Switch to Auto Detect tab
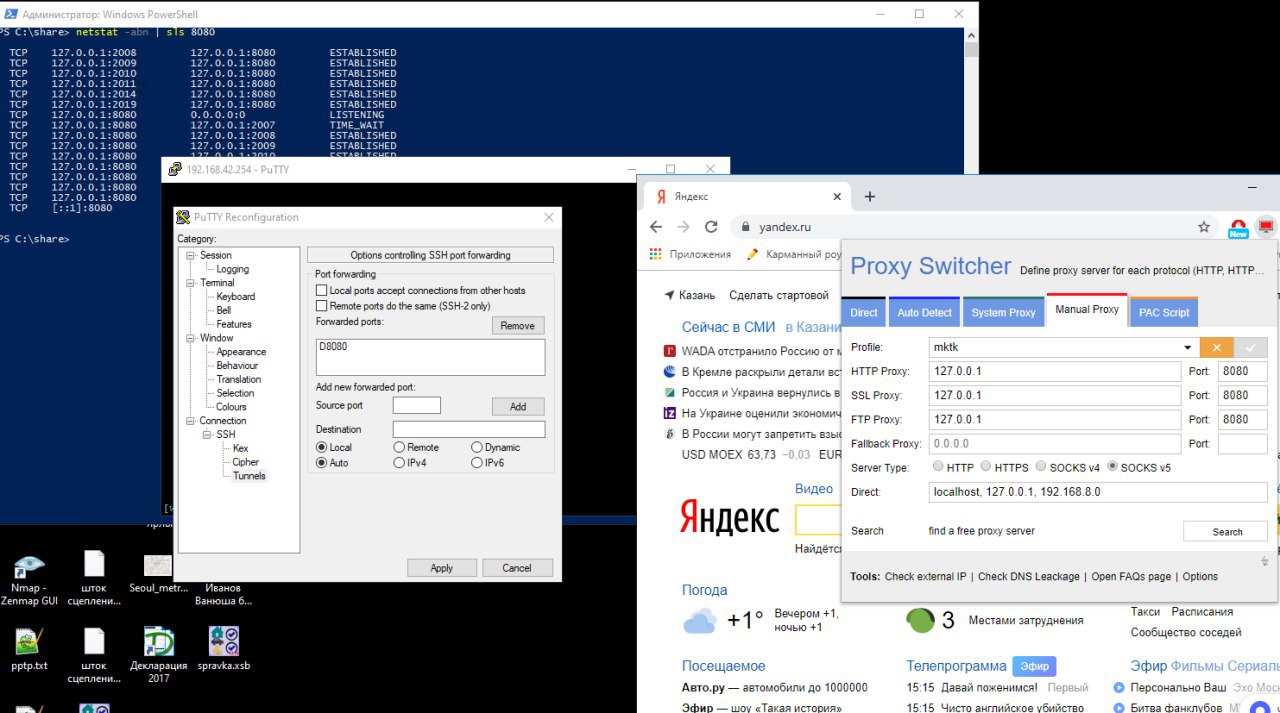Image resolution: width=1280 pixels, height=713 pixels. click(924, 312)
